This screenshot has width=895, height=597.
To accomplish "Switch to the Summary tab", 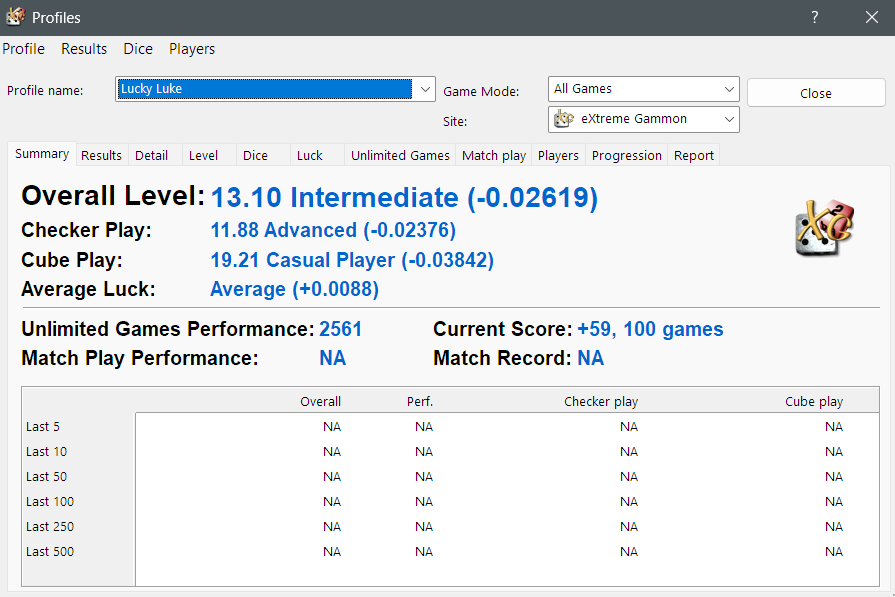I will click(42, 154).
